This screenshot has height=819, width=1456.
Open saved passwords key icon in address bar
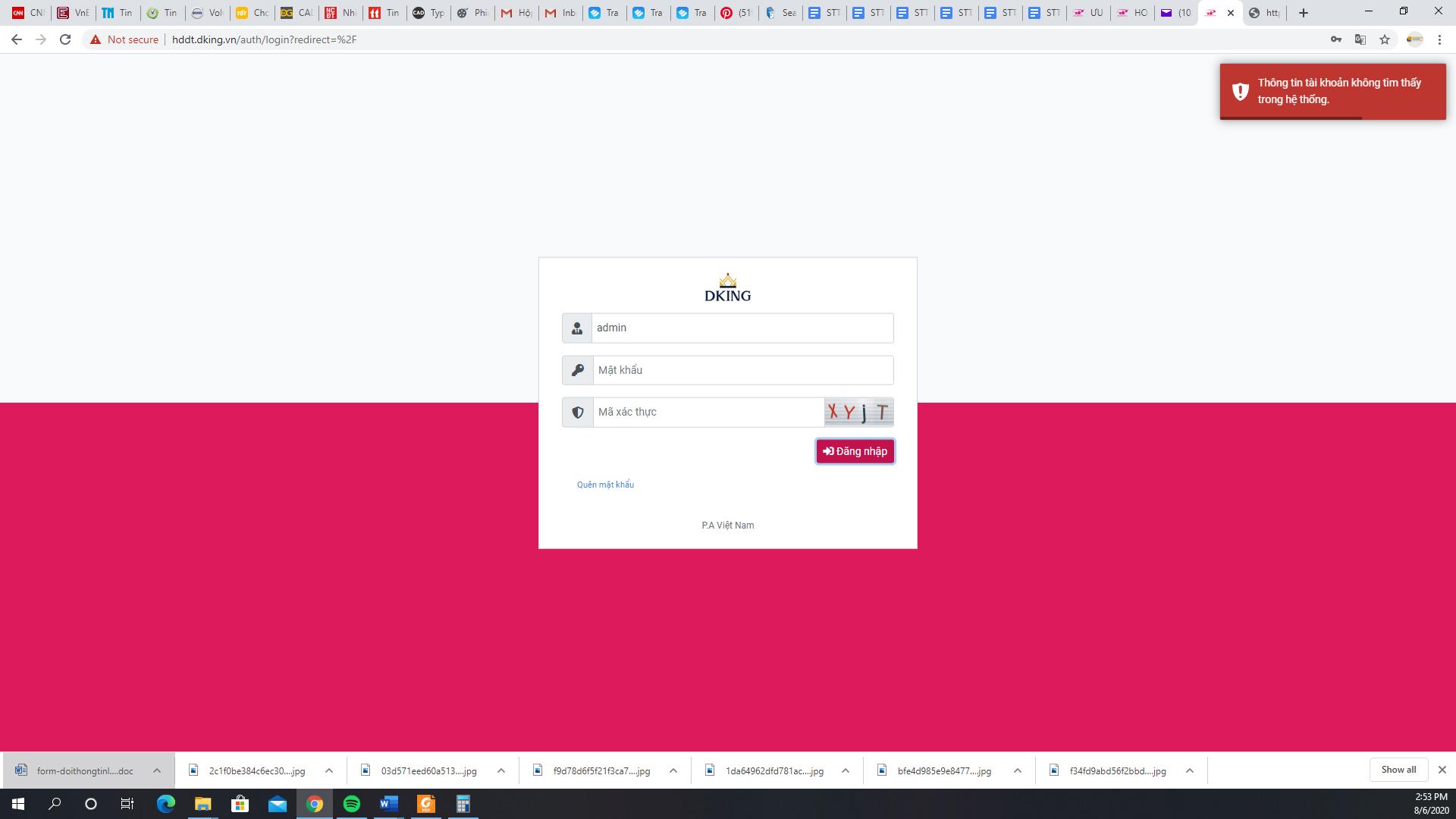[1336, 39]
